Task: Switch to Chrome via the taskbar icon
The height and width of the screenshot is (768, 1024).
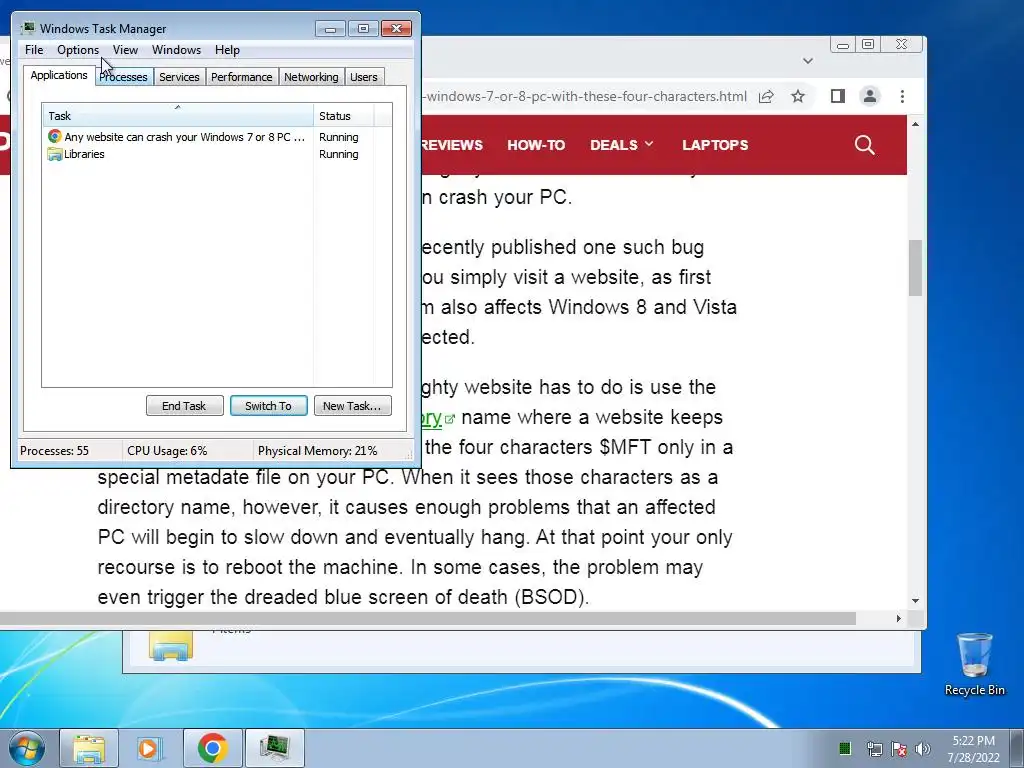Action: tap(212, 748)
